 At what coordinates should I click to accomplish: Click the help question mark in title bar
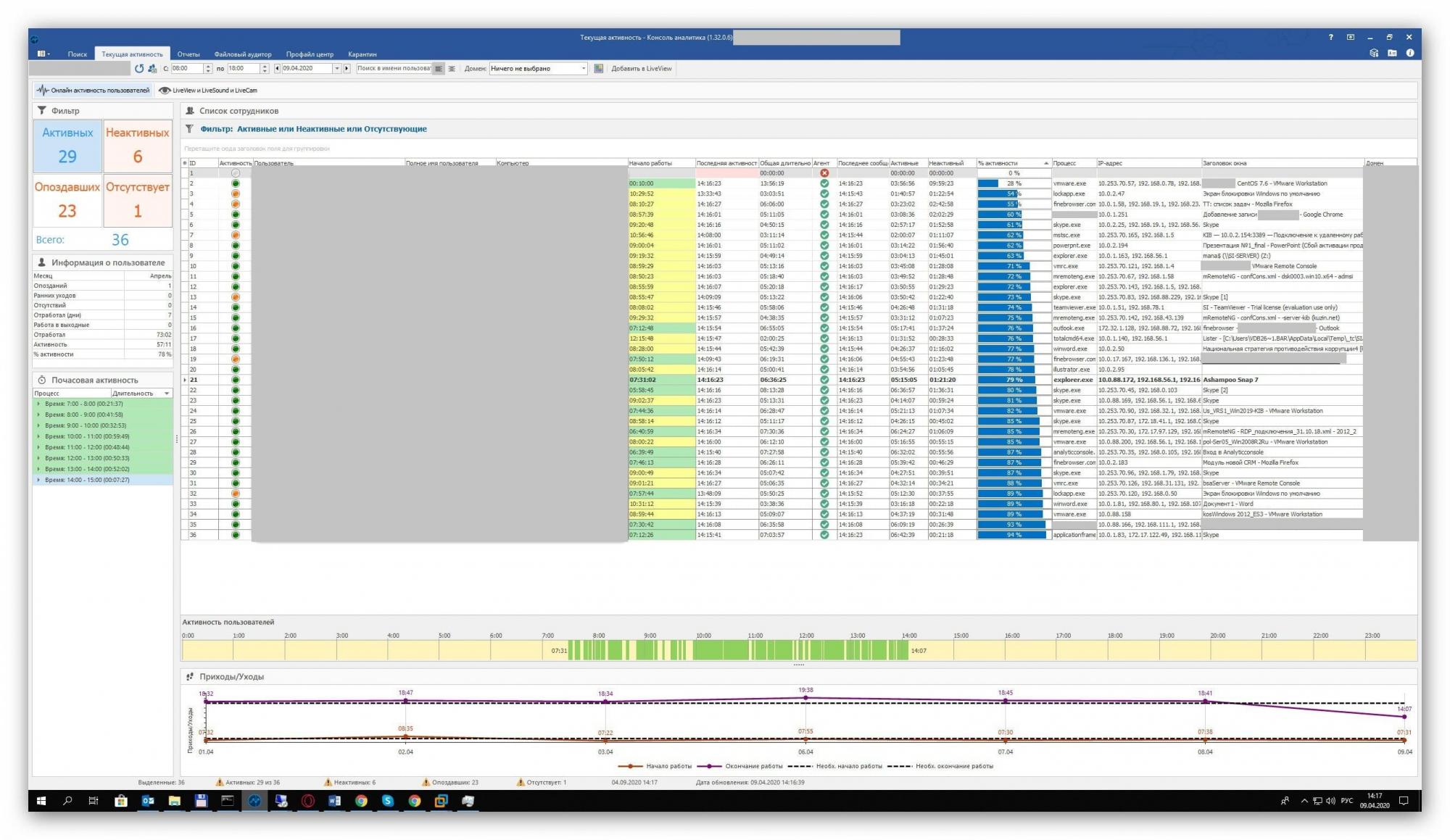pos(1330,37)
